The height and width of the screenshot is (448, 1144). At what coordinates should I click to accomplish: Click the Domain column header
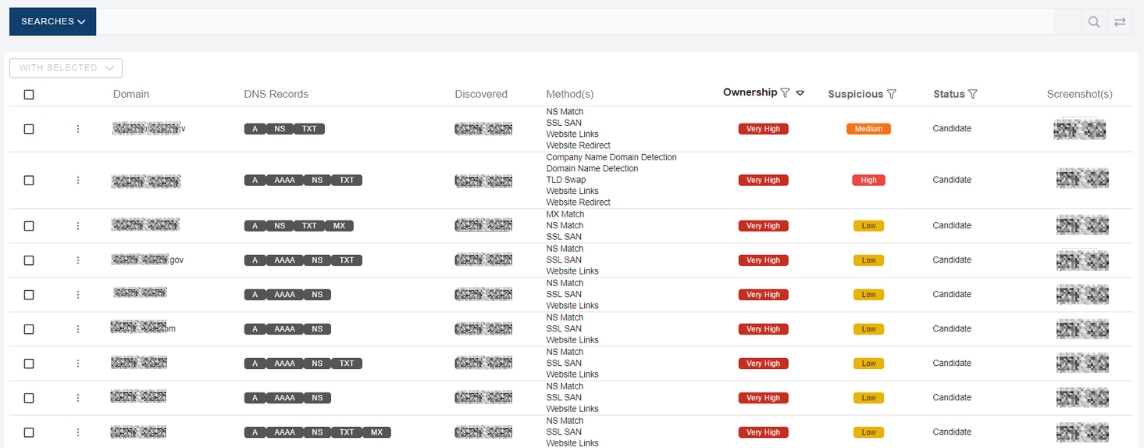131,94
